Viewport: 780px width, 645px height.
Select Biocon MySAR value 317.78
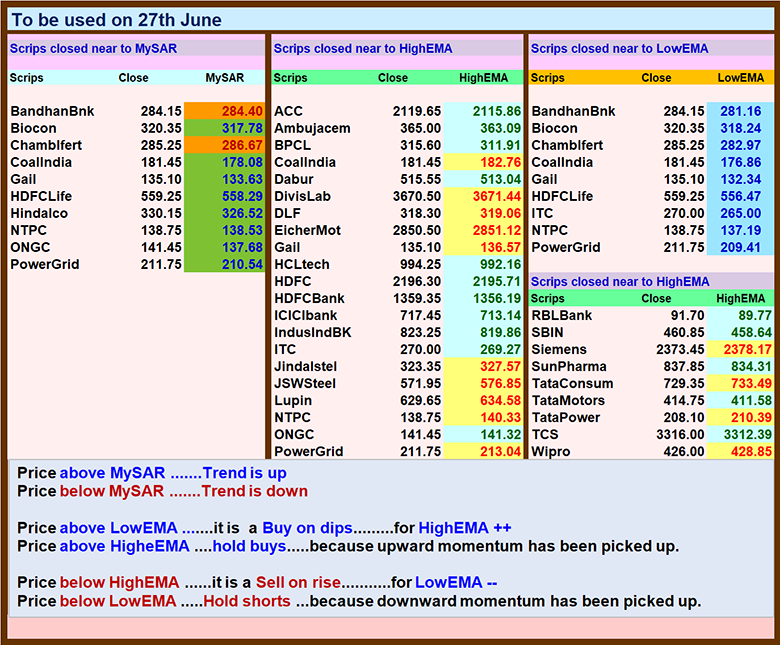click(242, 128)
